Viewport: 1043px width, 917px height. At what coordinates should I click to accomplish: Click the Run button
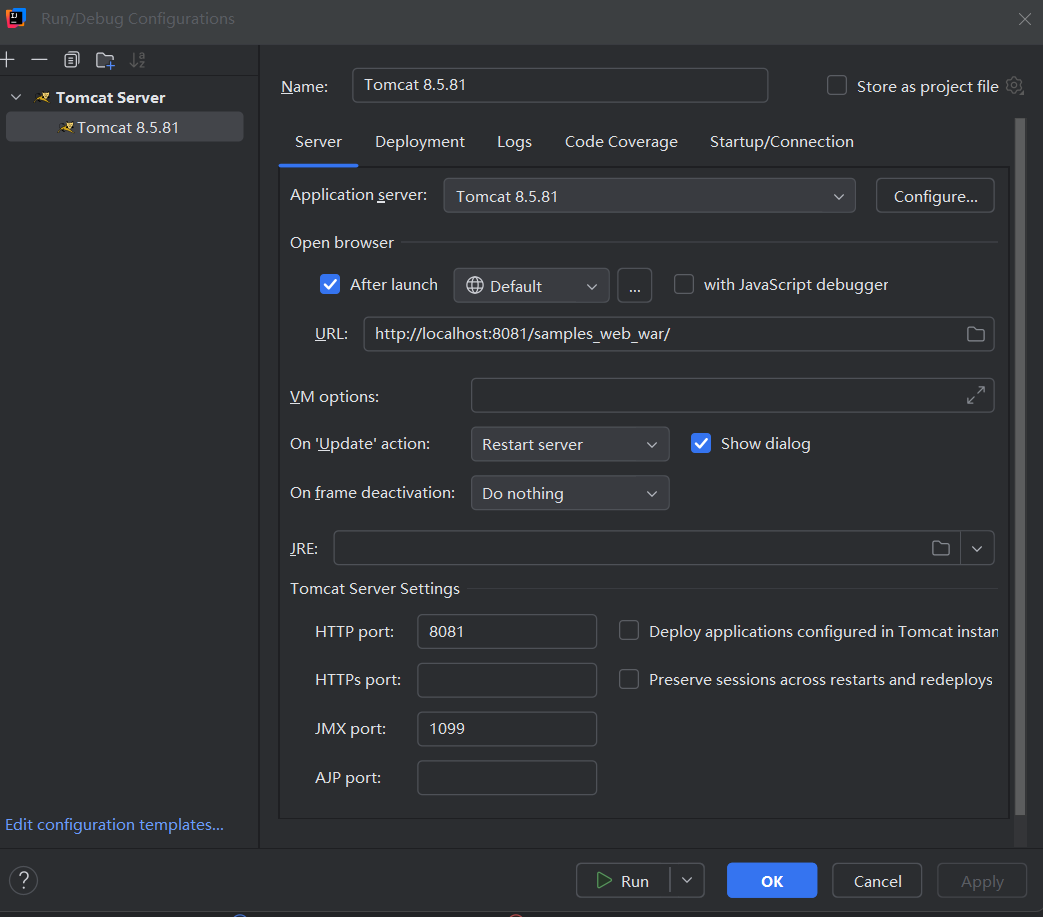coord(623,880)
